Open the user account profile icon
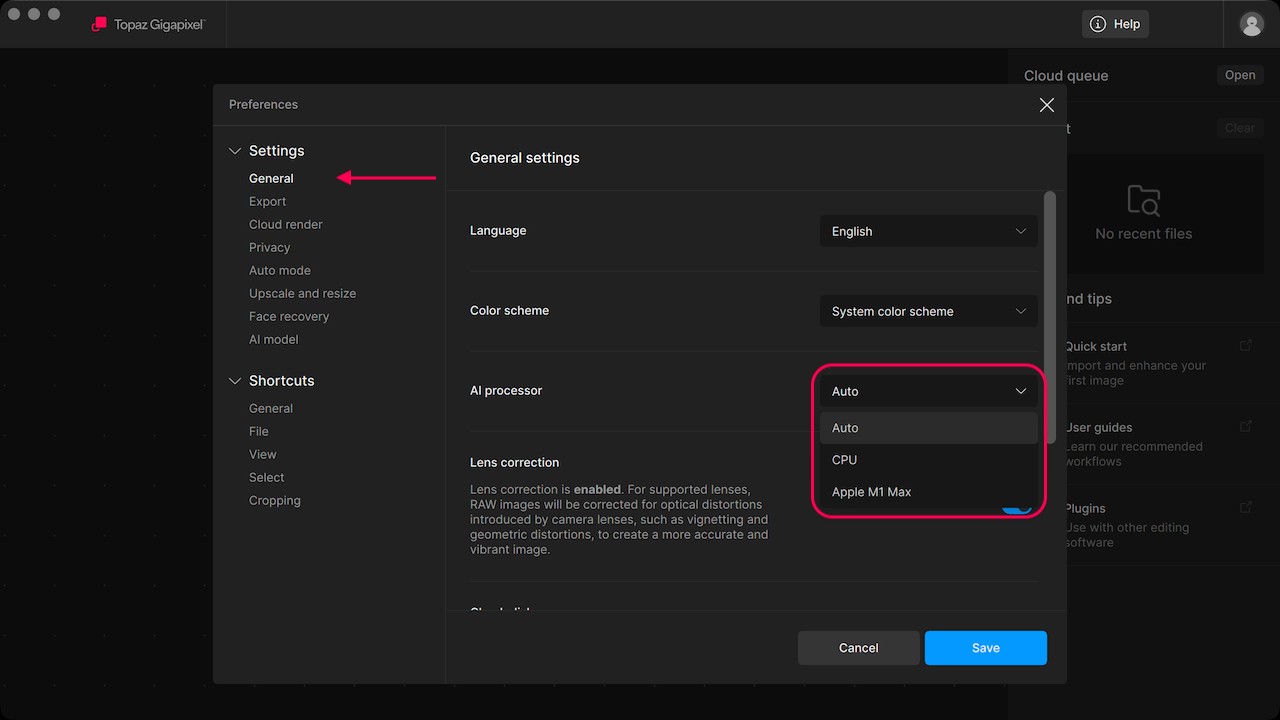The width and height of the screenshot is (1280, 720). 1251,24
